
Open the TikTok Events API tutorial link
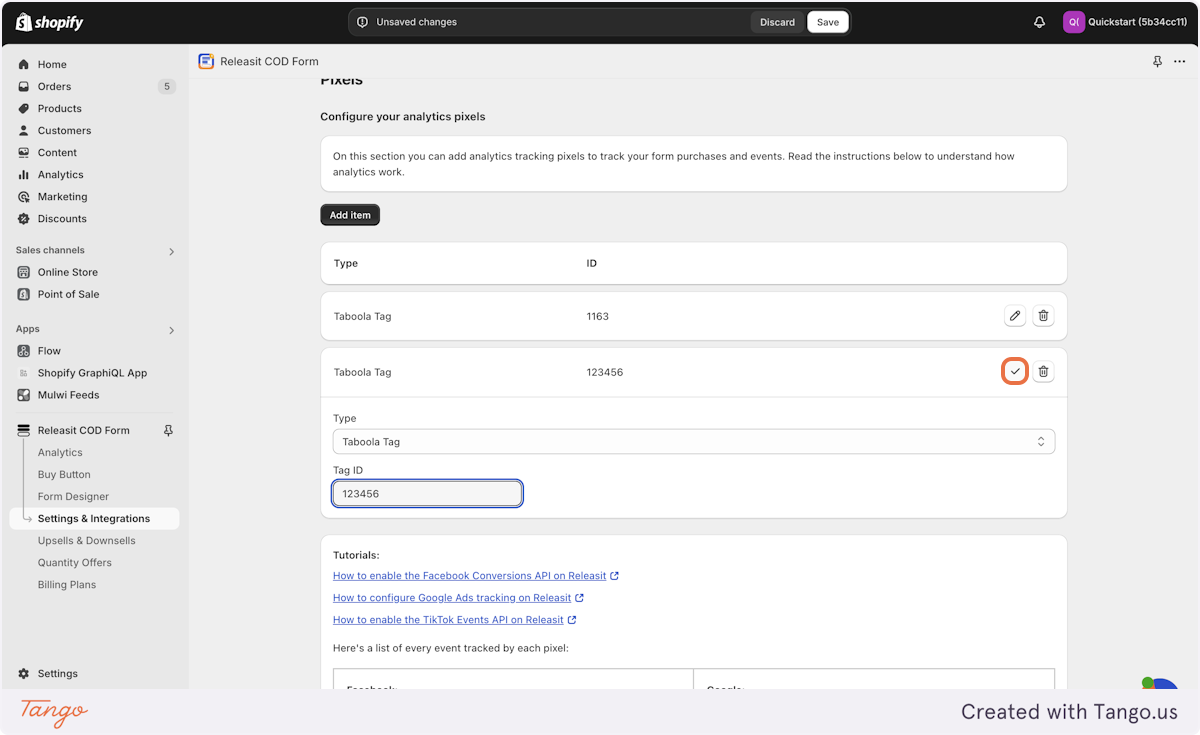pos(448,620)
